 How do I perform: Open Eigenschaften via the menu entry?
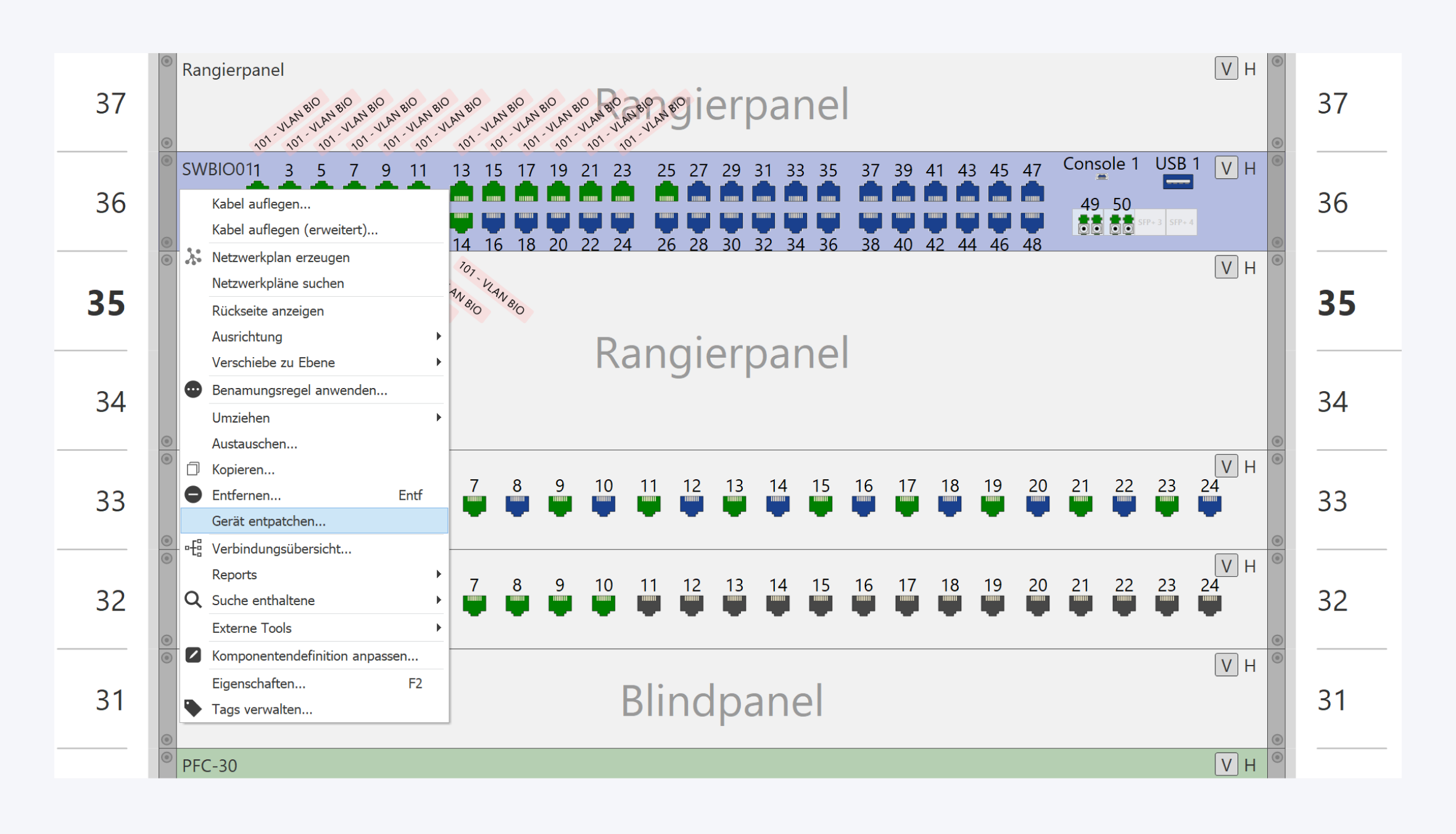[258, 683]
